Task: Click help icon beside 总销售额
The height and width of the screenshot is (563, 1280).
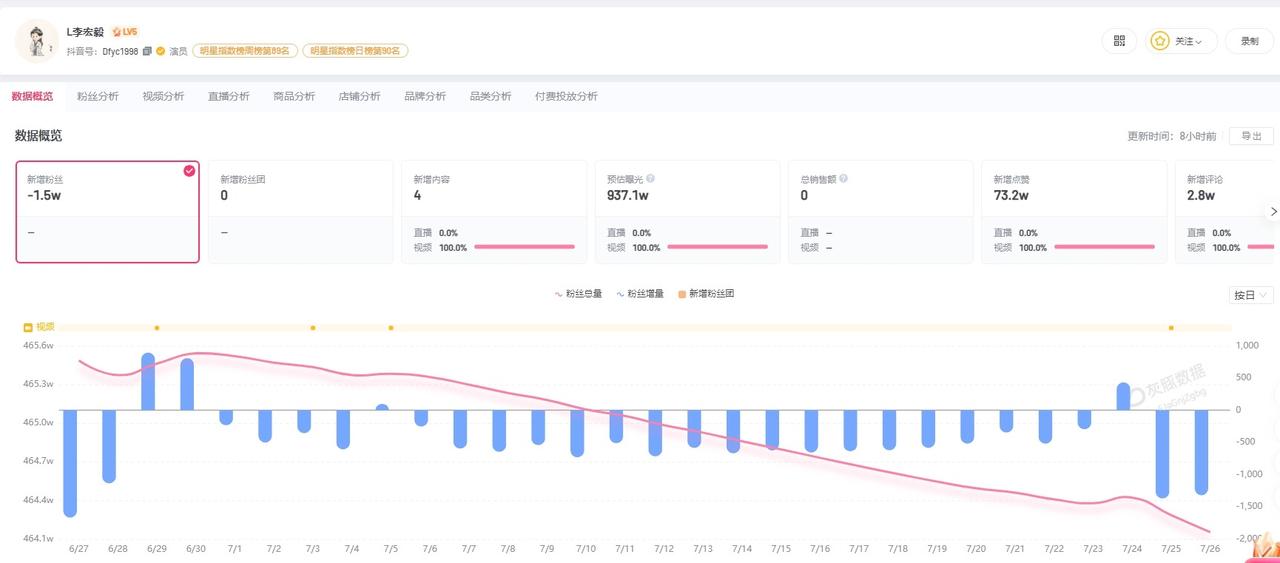Action: coord(844,179)
